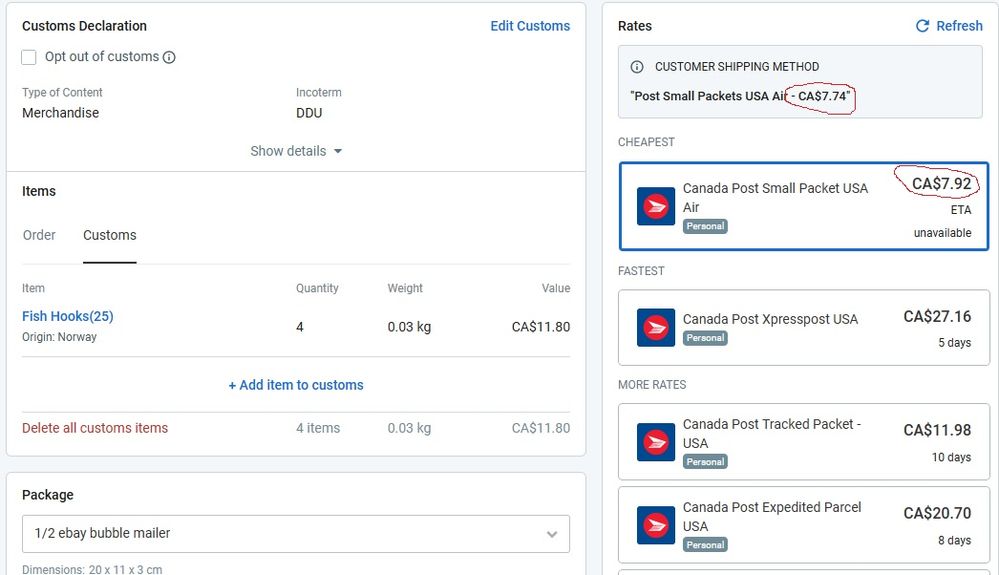Select the Xpresspost USA rate at CA$27.16
Viewport: 999px width, 575px height.
pyautogui.click(x=803, y=327)
